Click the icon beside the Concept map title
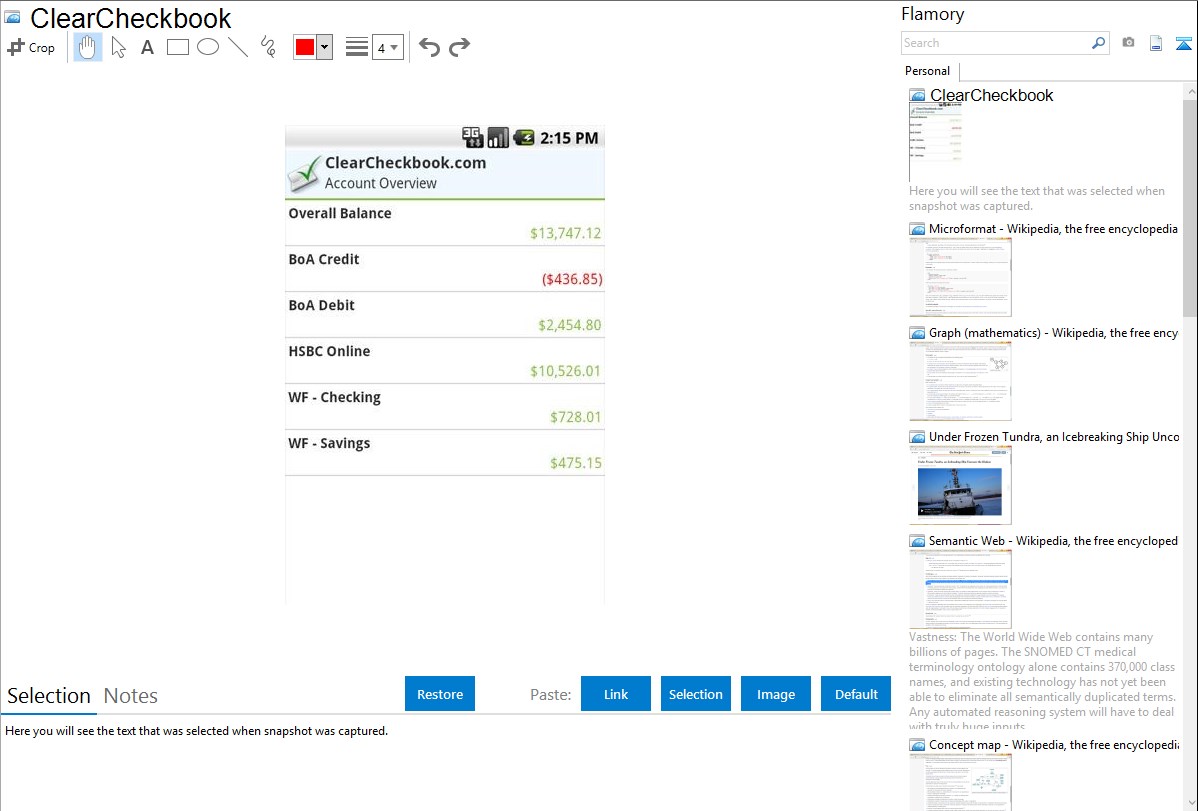This screenshot has width=1198, height=811. (917, 745)
